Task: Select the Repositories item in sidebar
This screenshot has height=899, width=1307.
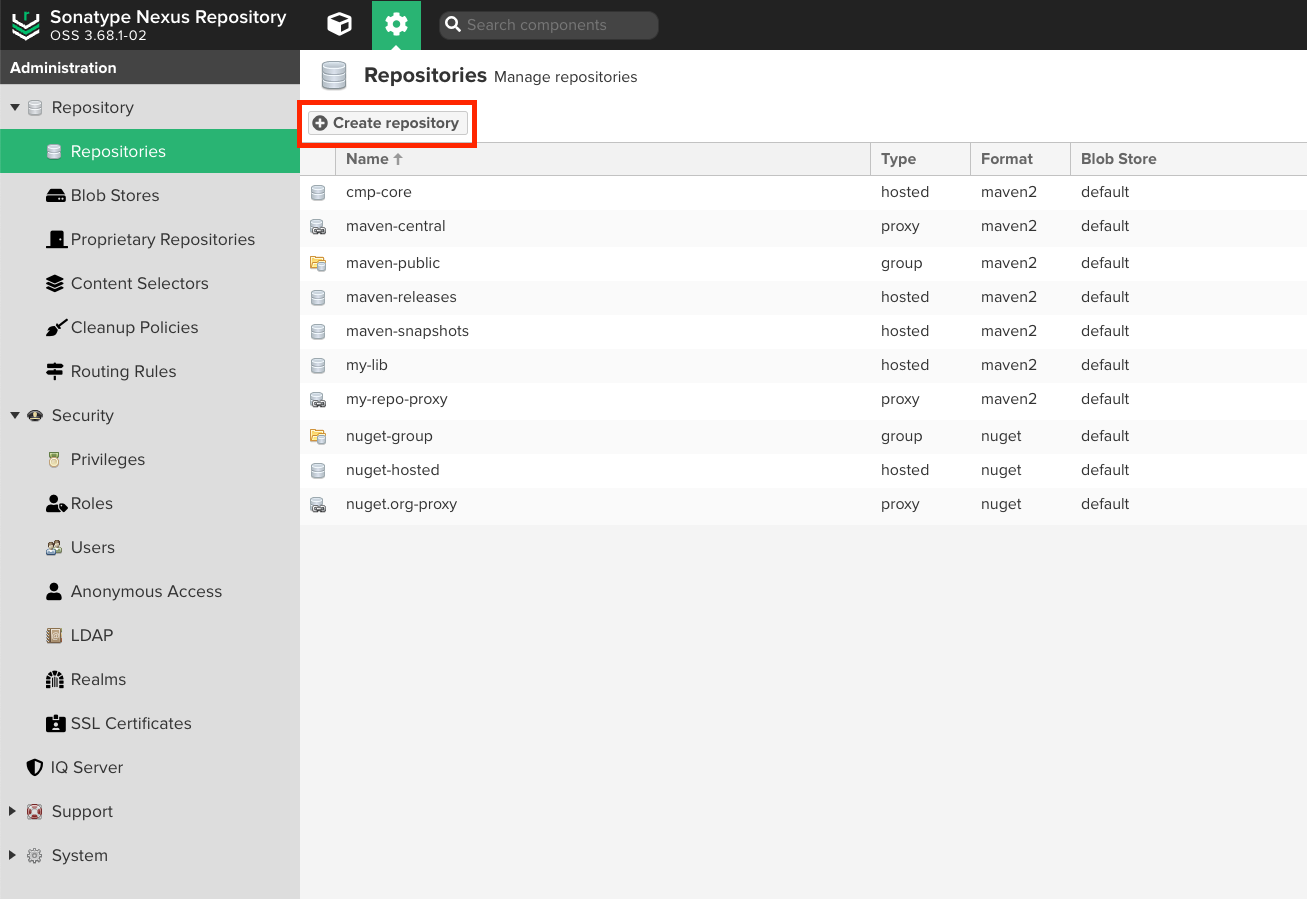Action: [150, 152]
